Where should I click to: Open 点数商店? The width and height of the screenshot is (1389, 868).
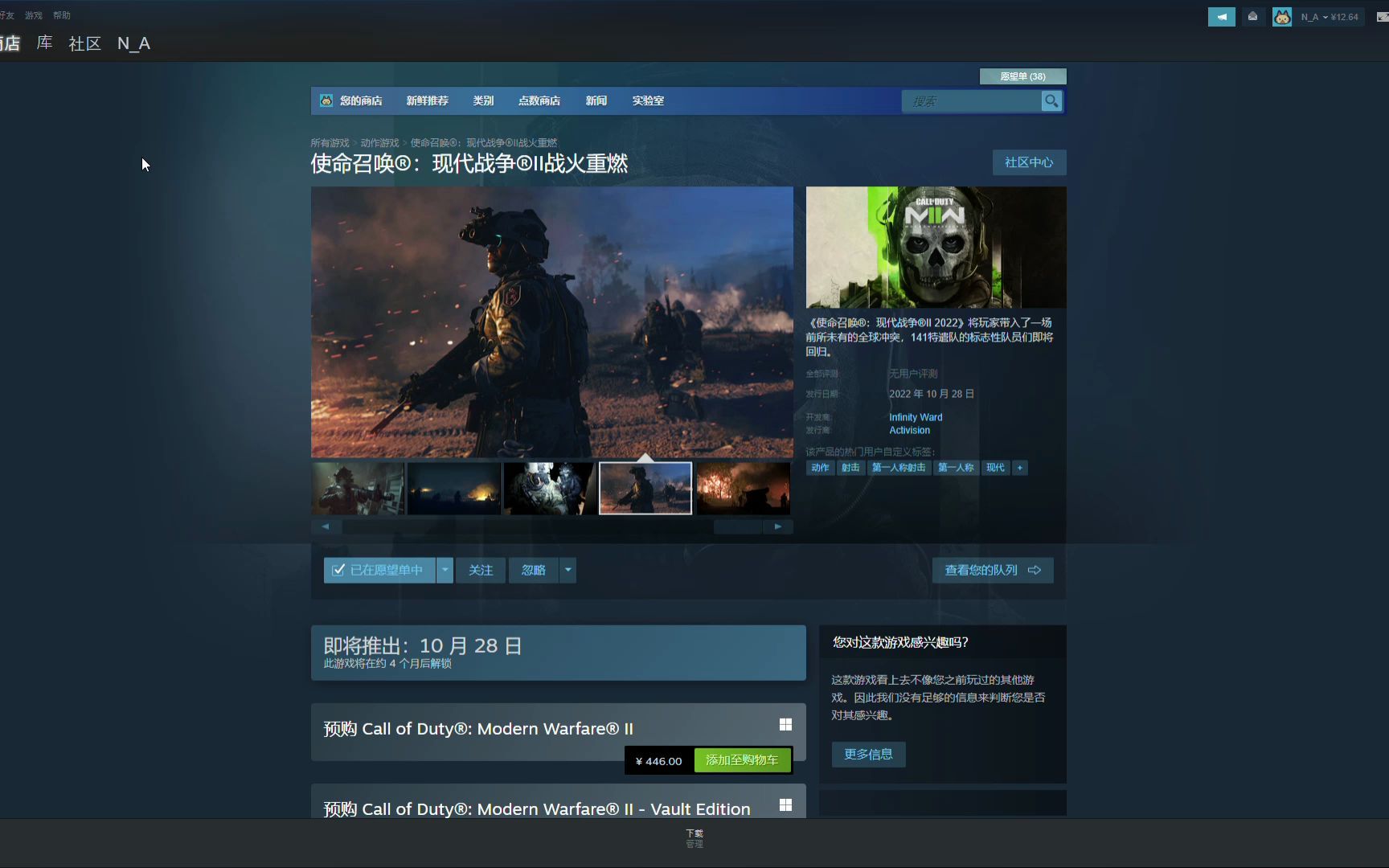539,100
